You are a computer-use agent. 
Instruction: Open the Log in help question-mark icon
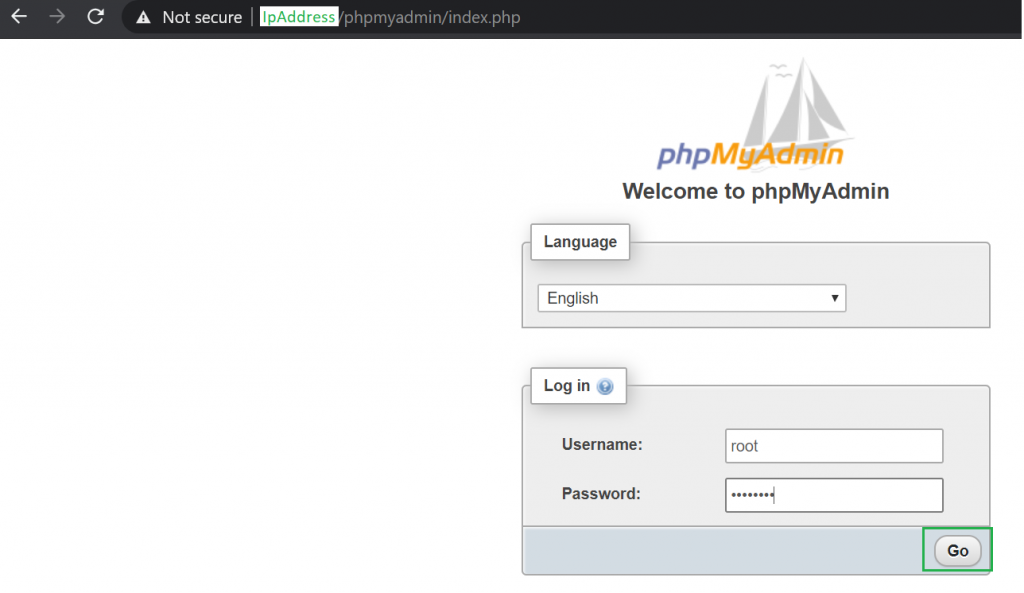coord(605,387)
